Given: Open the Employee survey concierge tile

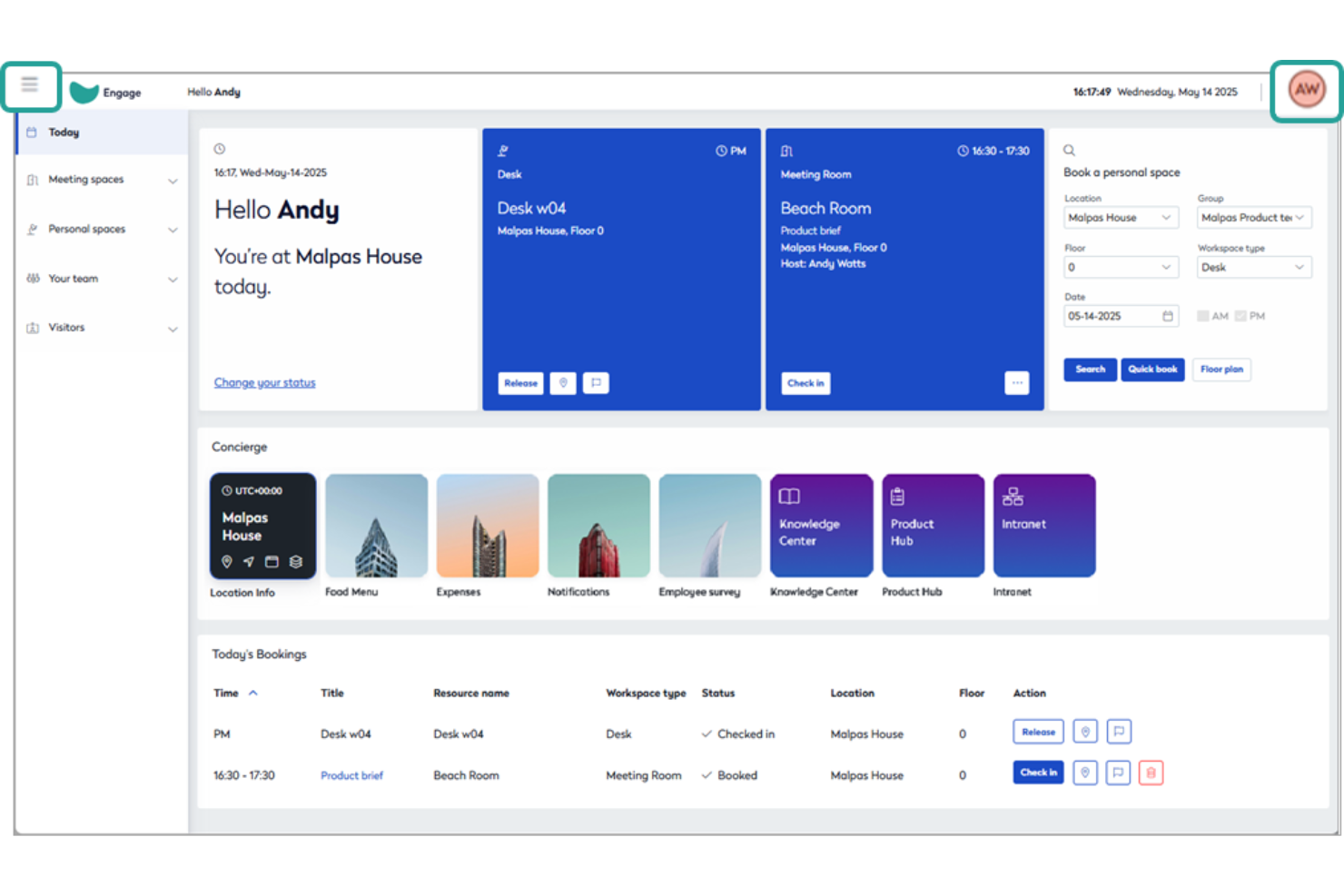Looking at the screenshot, I should click(710, 526).
